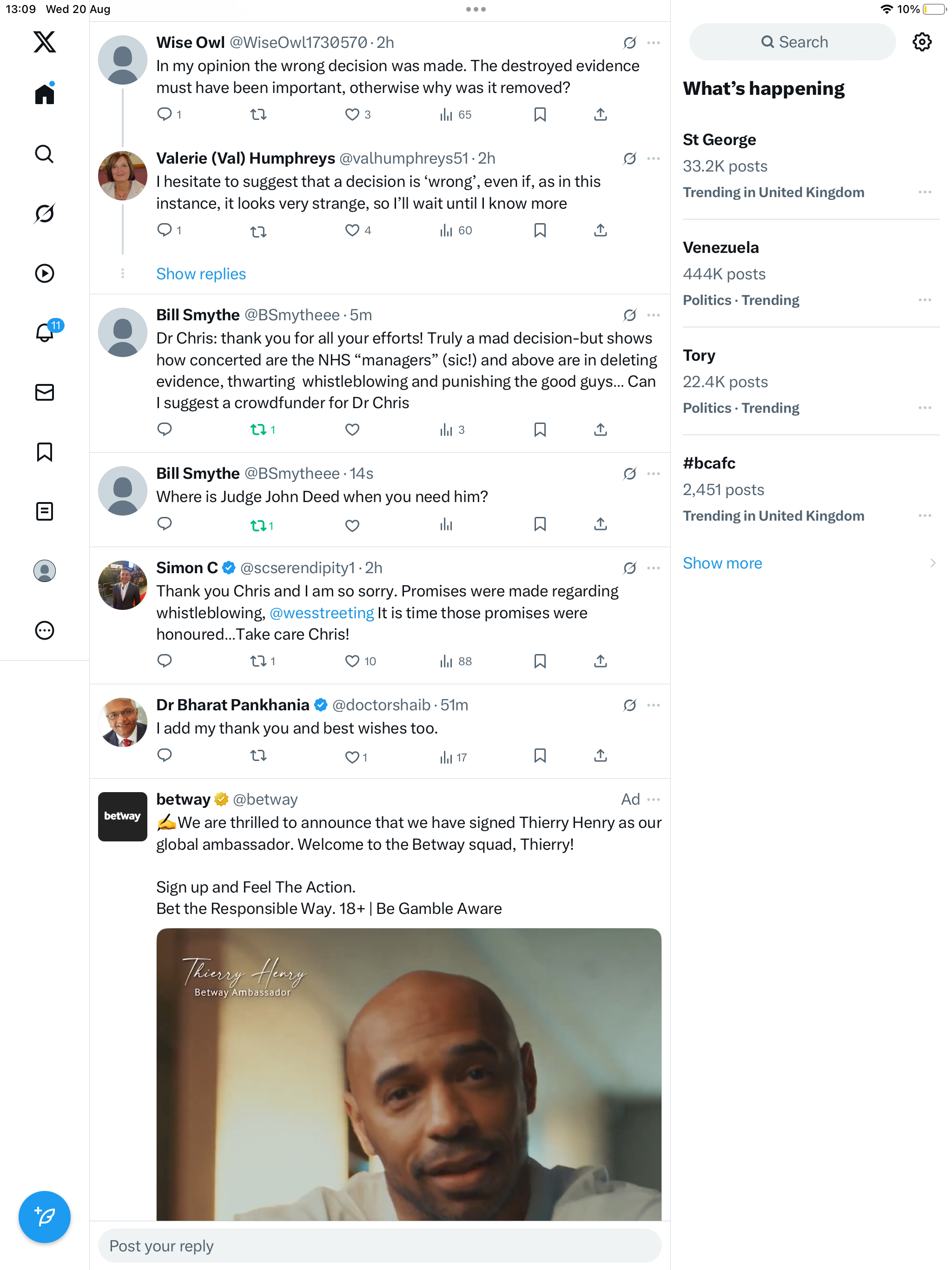Open the Grok icon in sidebar

tap(44, 213)
